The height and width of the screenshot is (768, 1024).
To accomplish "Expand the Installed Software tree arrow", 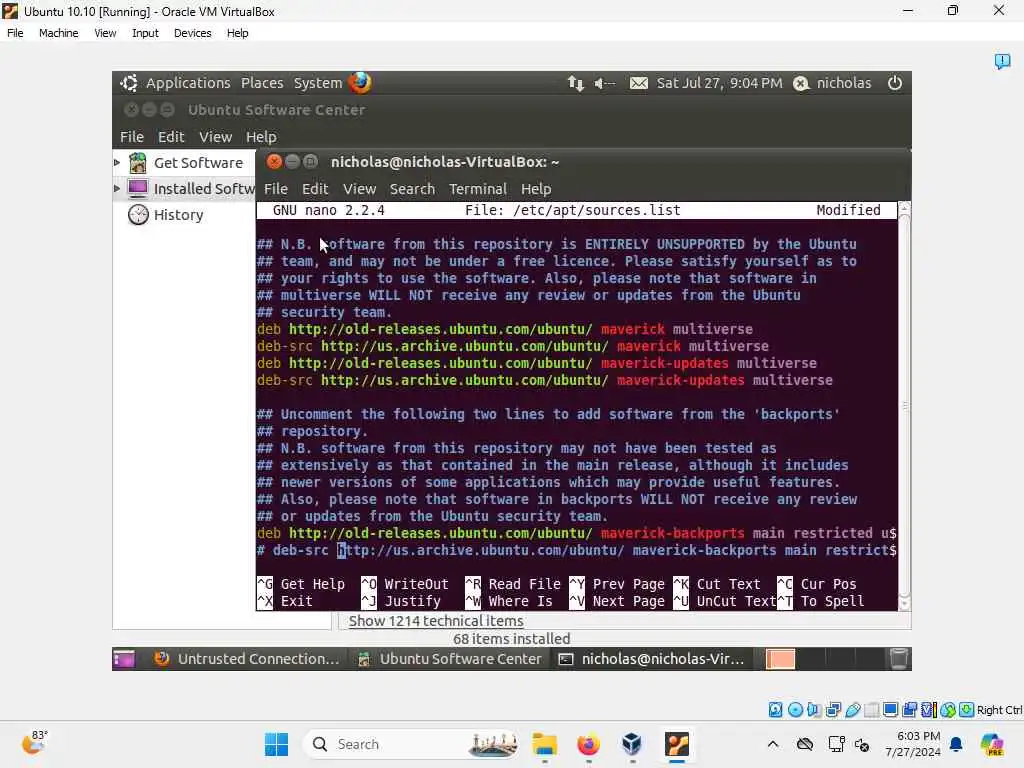I will pos(117,189).
